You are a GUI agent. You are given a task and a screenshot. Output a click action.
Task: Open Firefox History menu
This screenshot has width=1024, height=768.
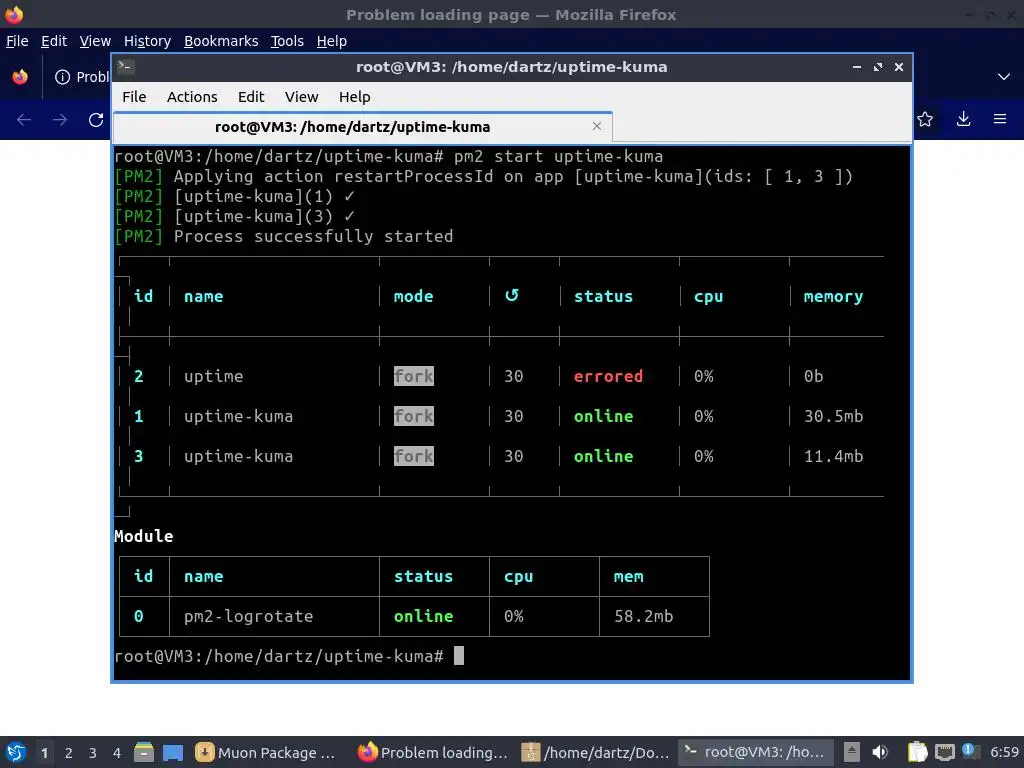(147, 41)
